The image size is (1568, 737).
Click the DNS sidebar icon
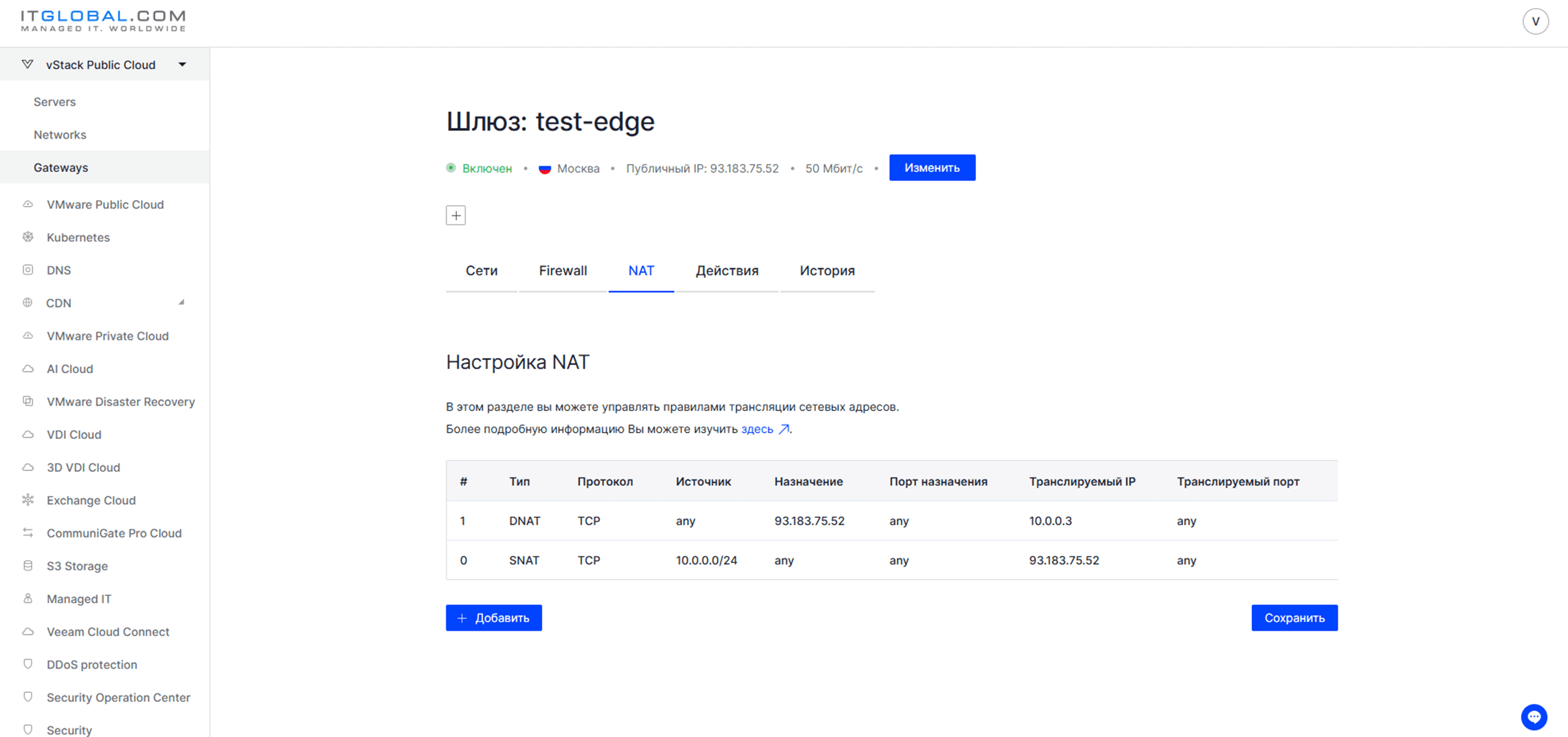[x=28, y=270]
